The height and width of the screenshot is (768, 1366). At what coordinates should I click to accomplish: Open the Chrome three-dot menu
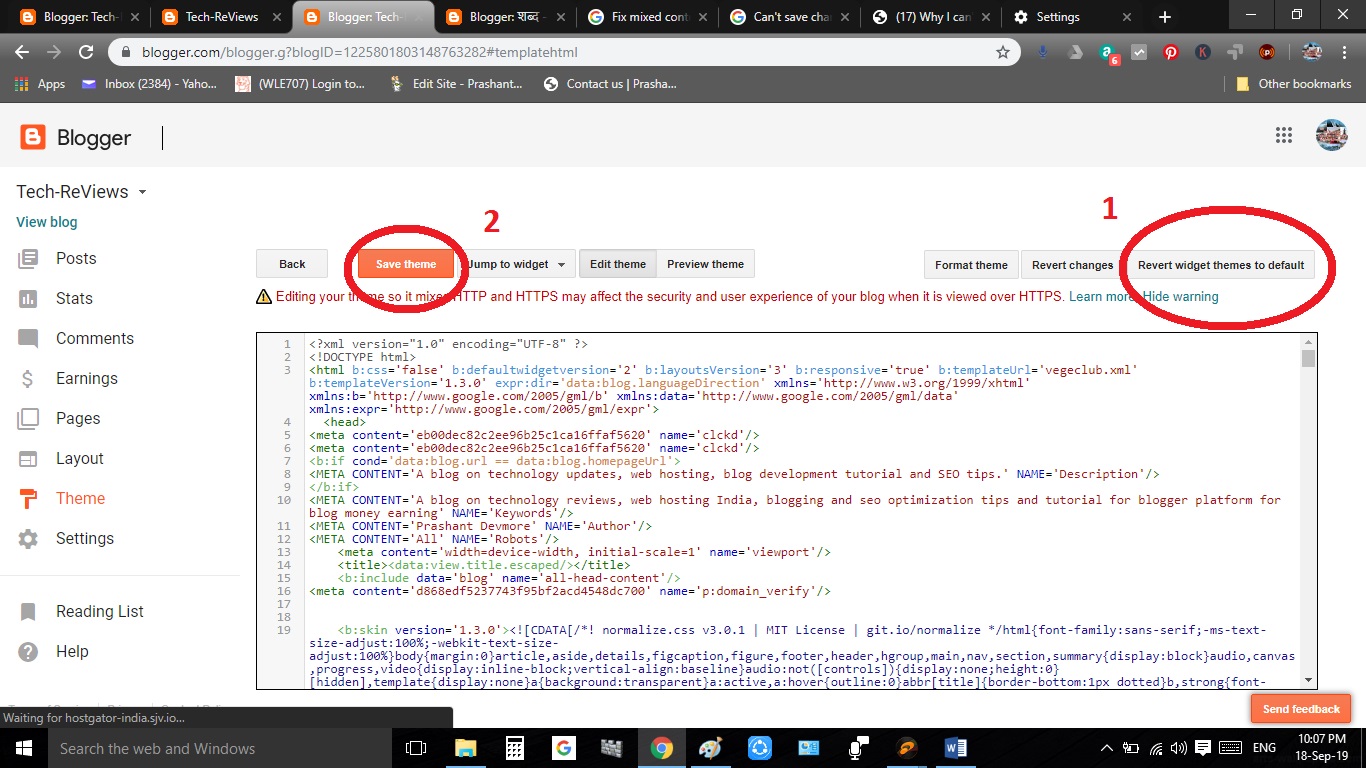1345,52
